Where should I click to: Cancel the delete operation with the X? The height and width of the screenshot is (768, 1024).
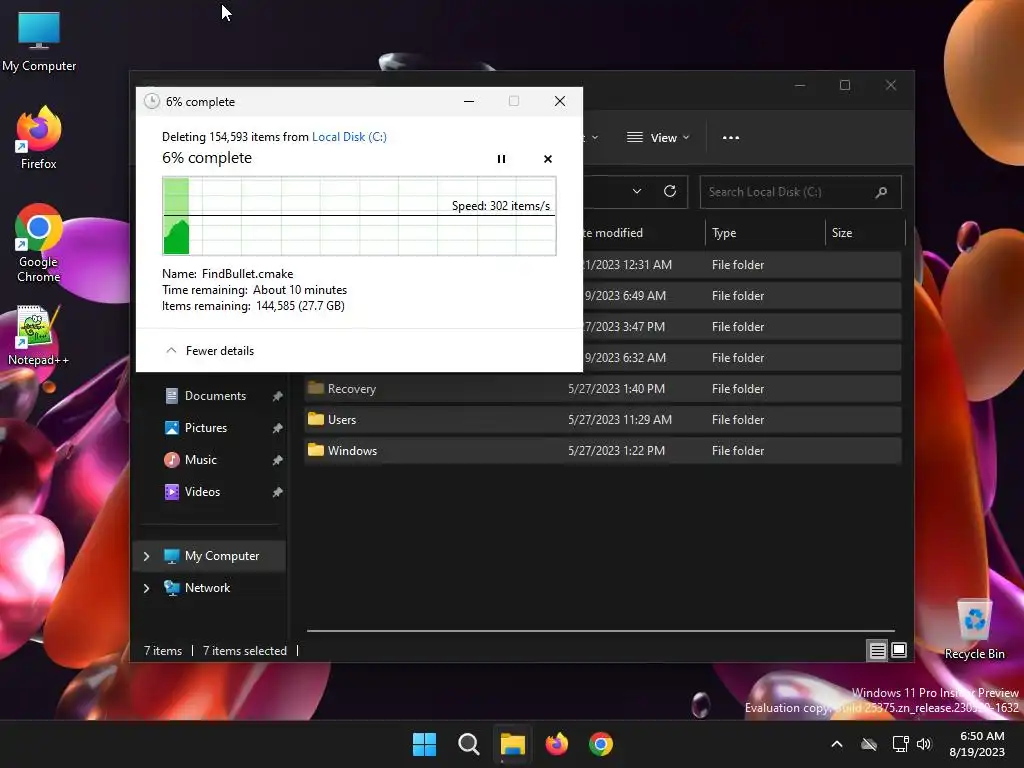(548, 159)
